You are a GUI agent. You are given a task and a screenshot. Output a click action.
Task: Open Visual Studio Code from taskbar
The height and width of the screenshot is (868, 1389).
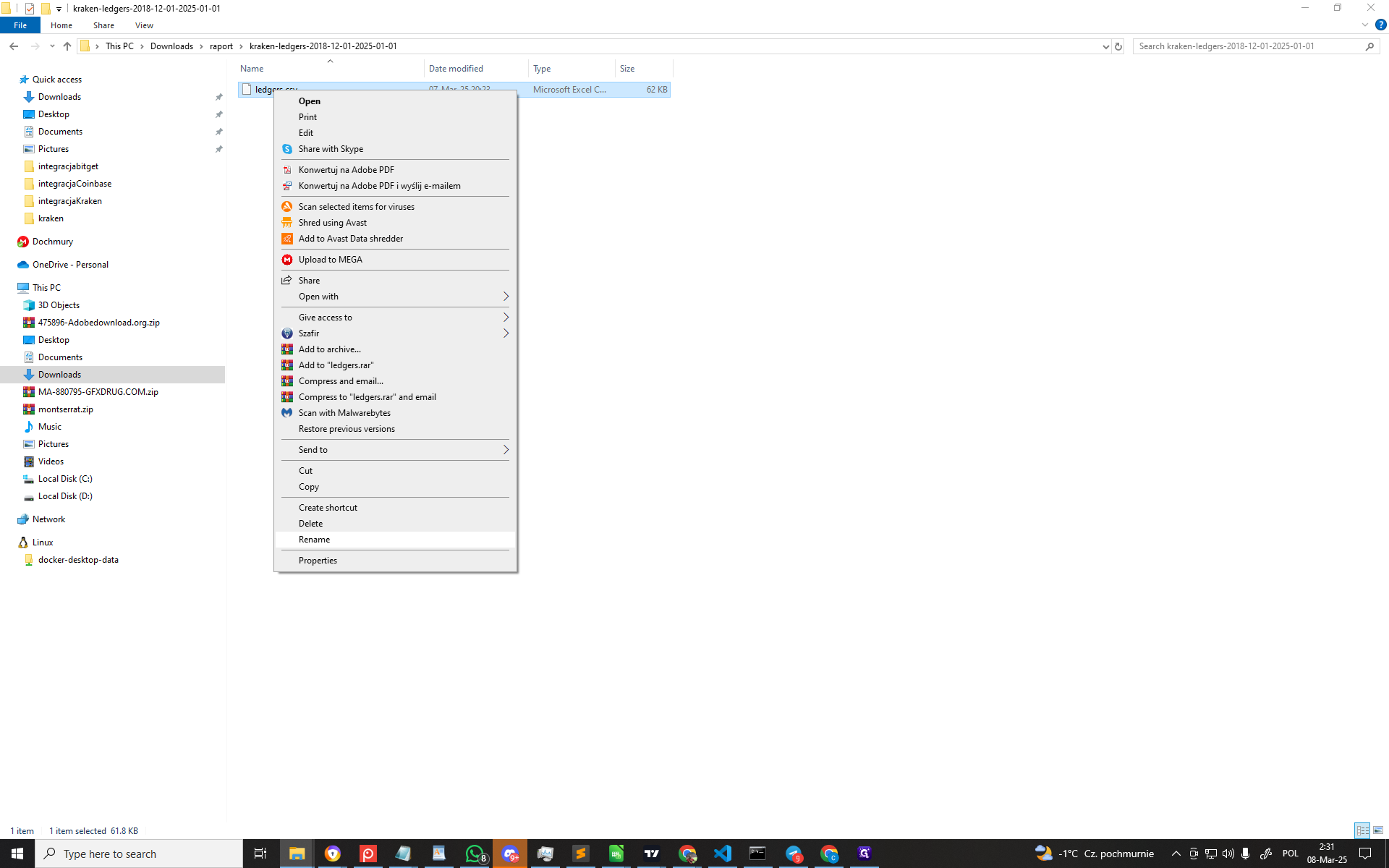coord(722,854)
